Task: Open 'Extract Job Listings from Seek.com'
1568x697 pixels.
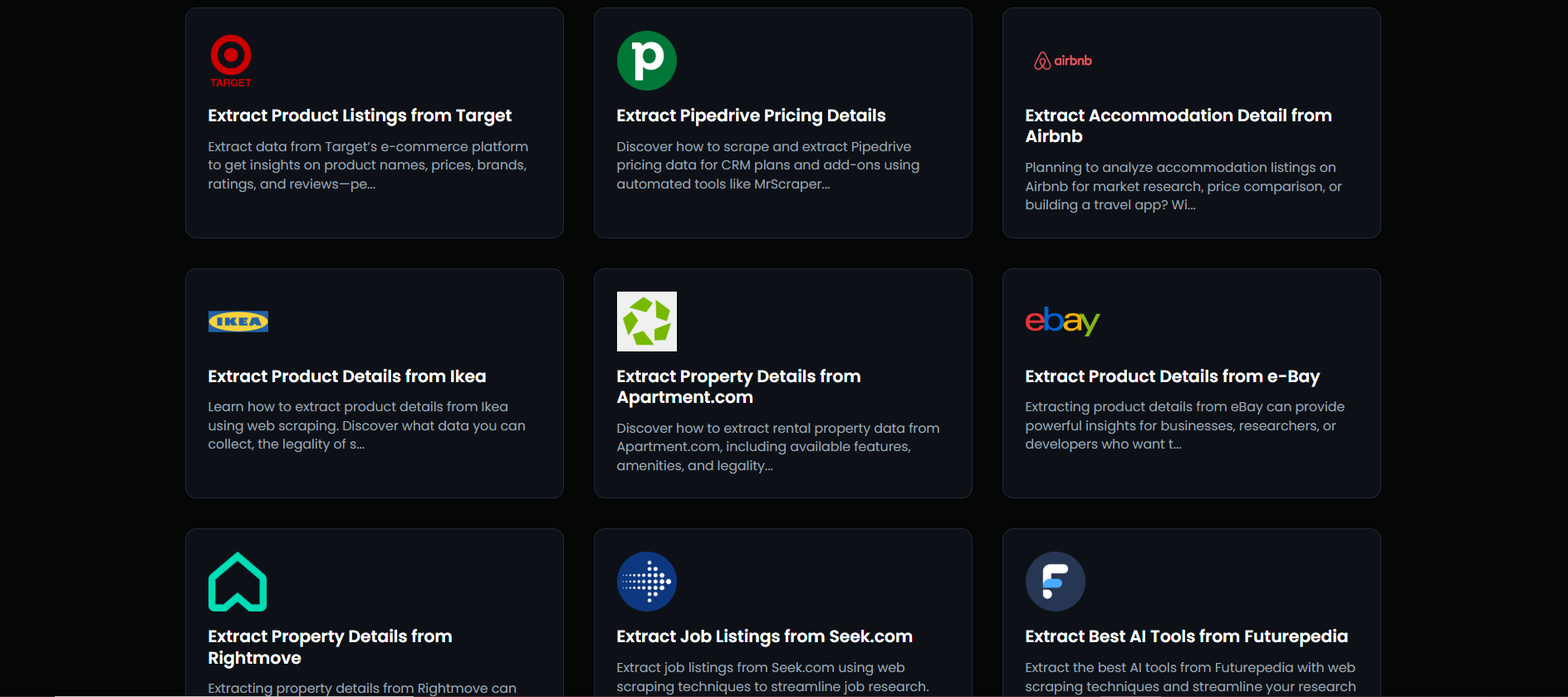Action: [764, 636]
